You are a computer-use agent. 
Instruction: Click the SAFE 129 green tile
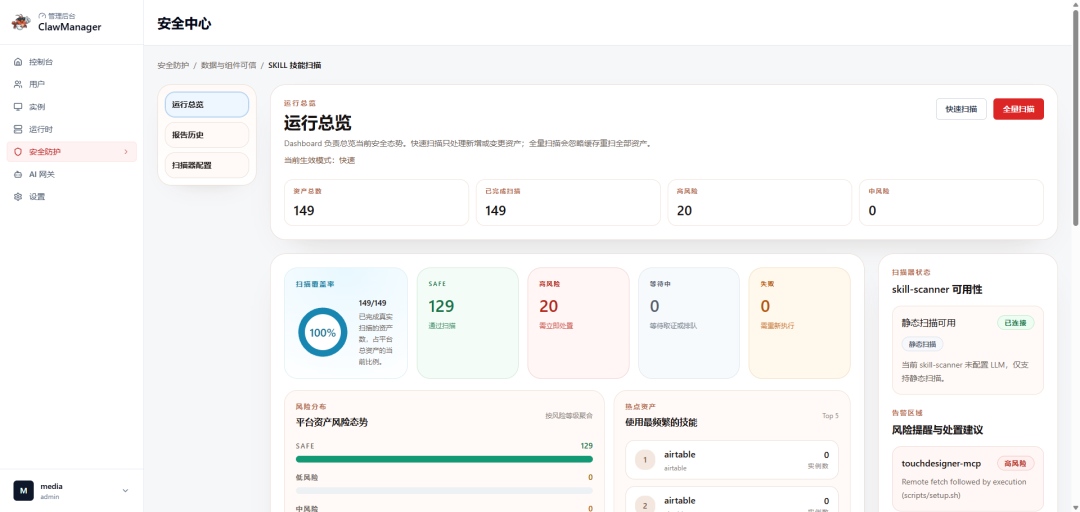click(x=468, y=323)
